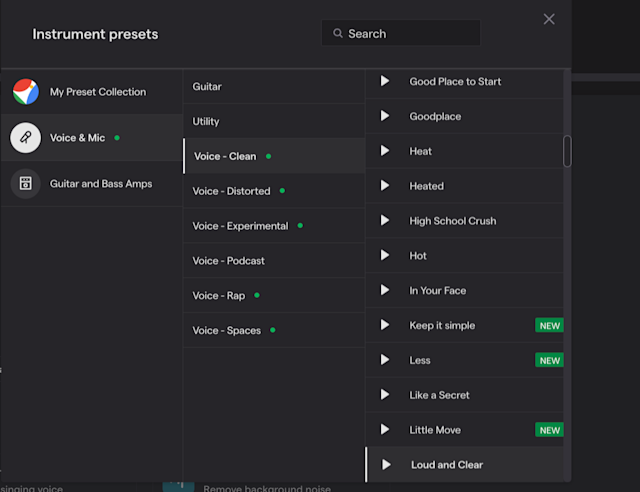Click the My Preset Collection colorful icon
640x492 pixels.
tap(26, 91)
